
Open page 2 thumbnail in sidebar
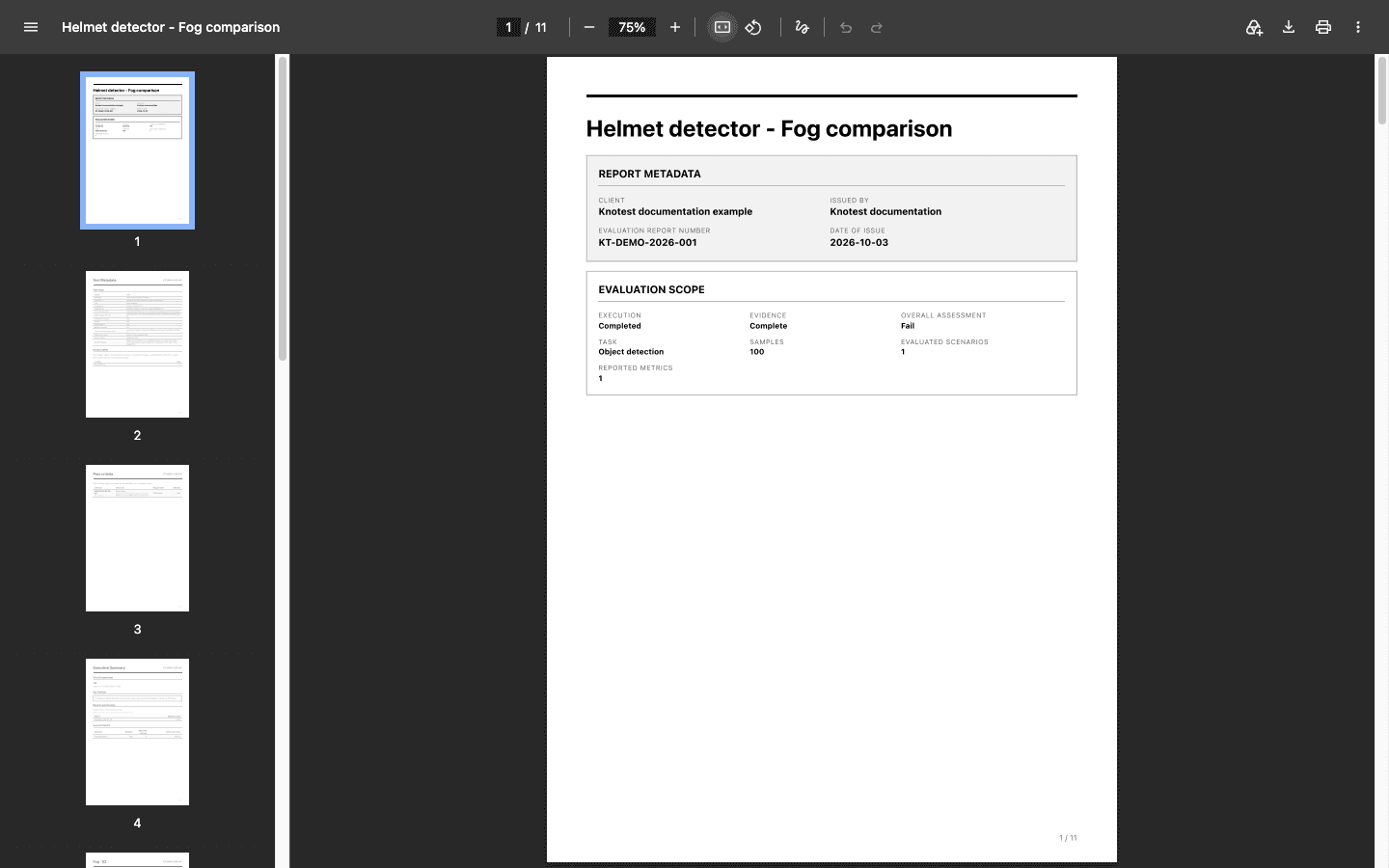pos(137,344)
